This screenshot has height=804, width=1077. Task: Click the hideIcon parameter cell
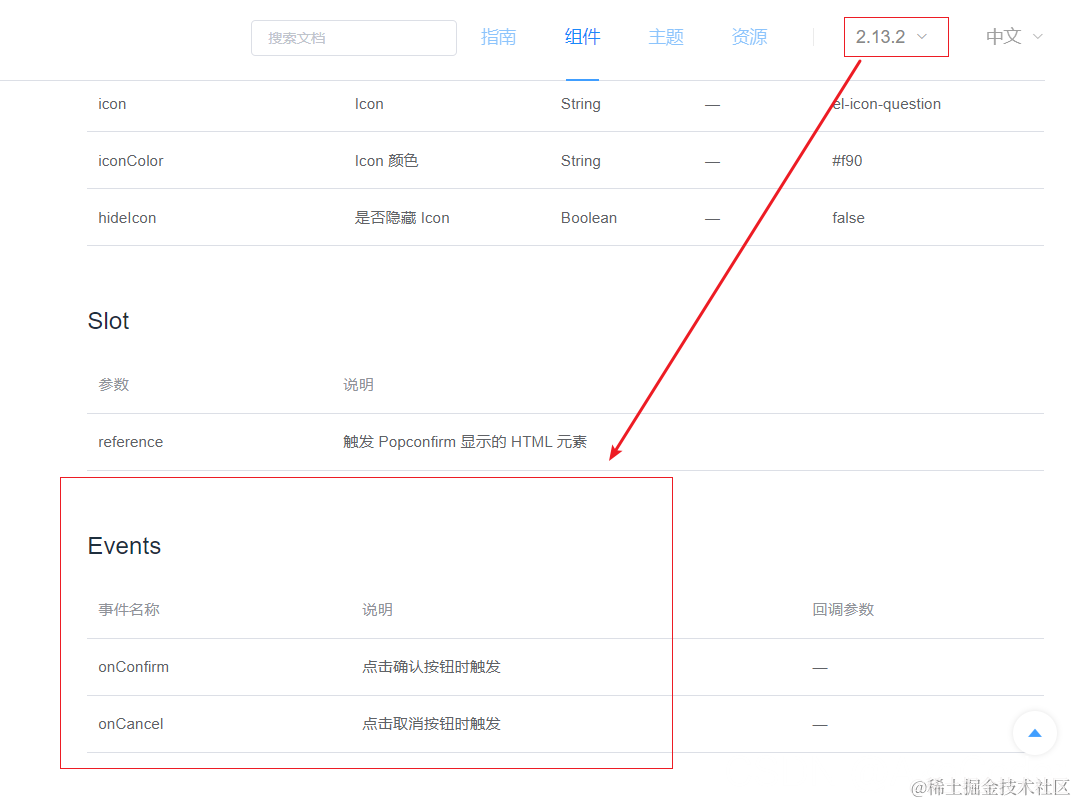coord(127,218)
